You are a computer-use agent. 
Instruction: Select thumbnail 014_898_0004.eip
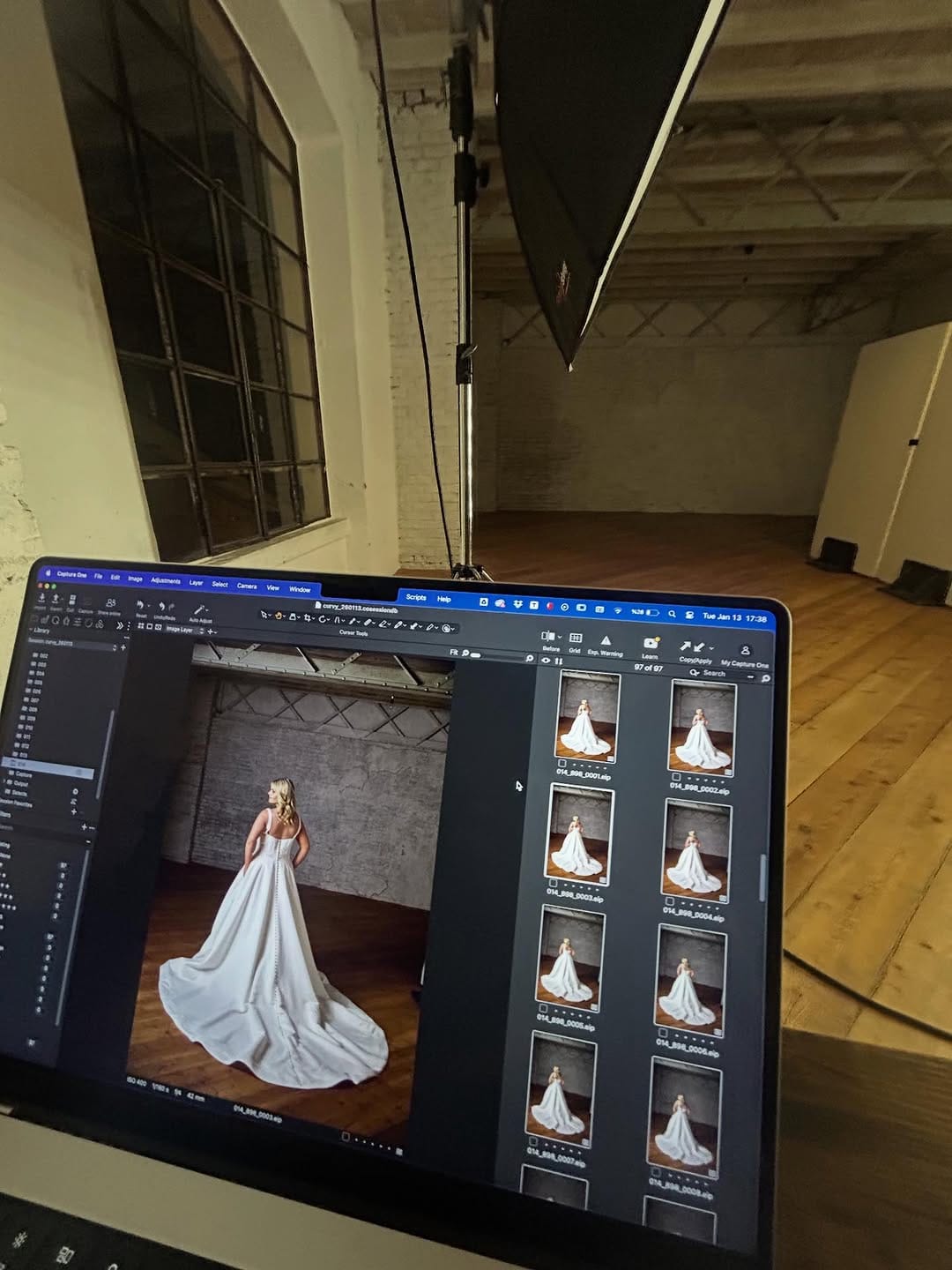point(696,850)
